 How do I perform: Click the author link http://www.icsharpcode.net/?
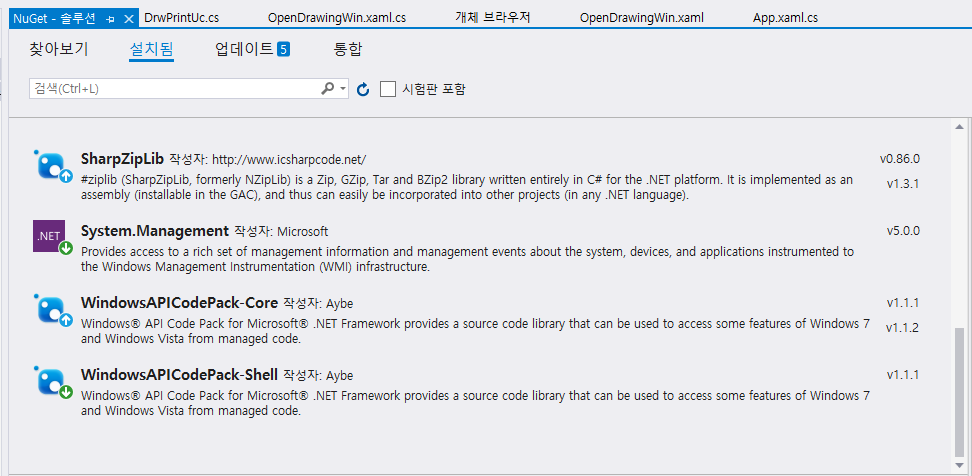click(x=289, y=160)
